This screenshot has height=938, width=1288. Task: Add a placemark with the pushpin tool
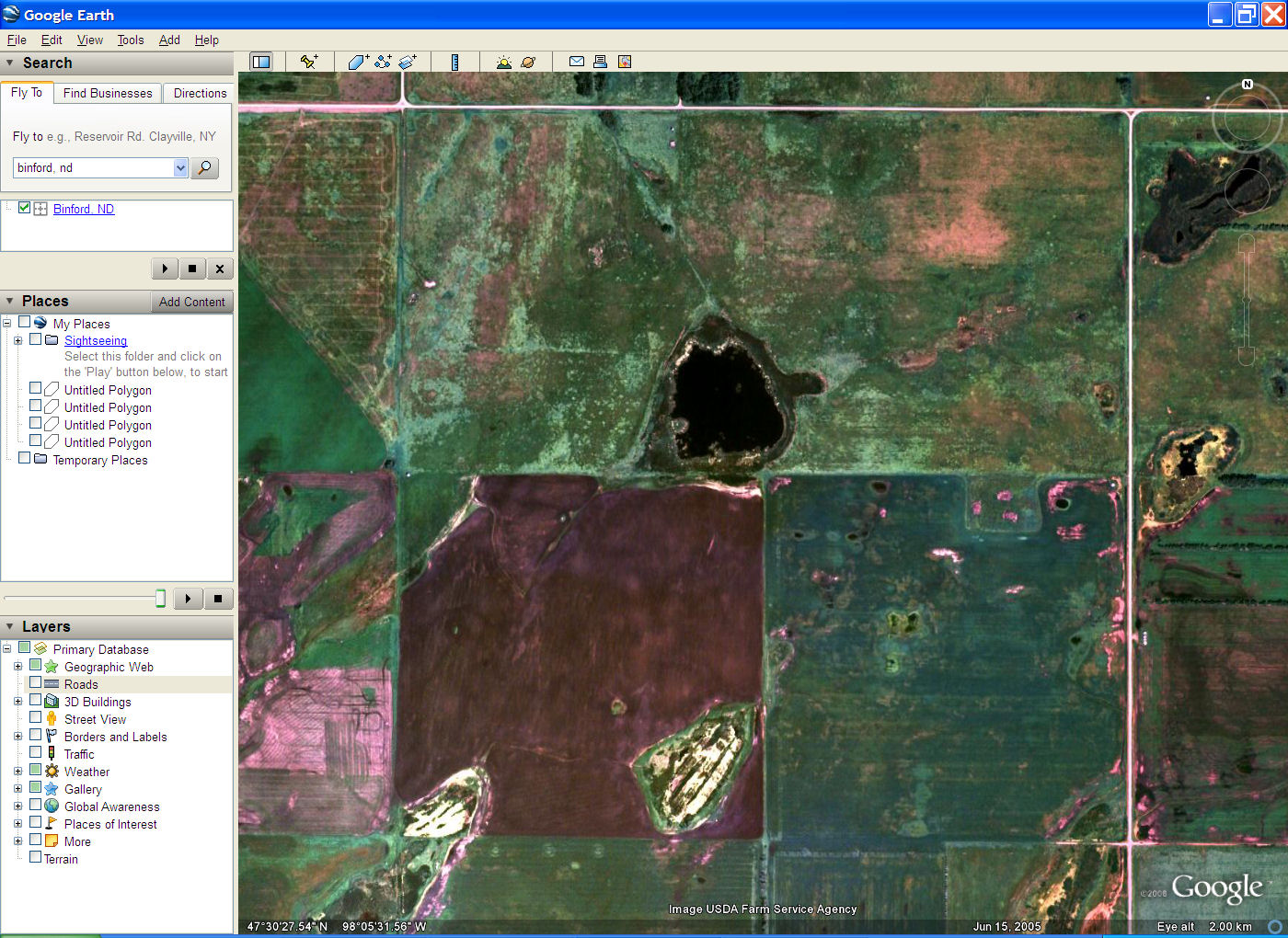309,62
